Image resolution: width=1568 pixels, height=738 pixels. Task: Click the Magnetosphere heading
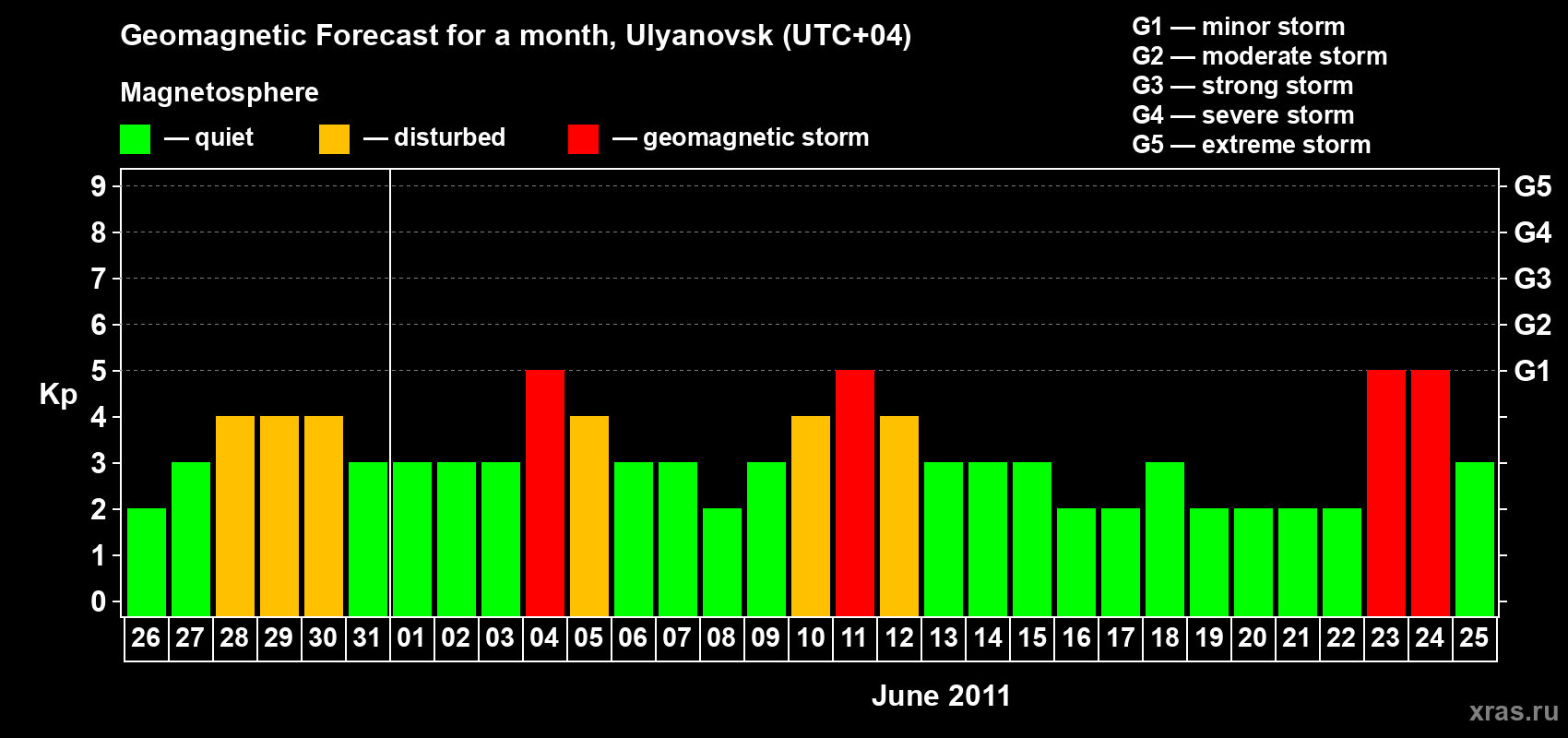[x=220, y=93]
